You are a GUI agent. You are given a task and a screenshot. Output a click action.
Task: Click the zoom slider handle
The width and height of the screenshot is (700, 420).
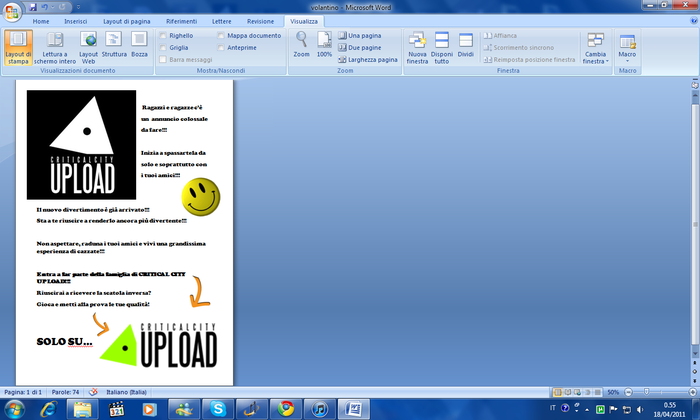tap(646, 392)
